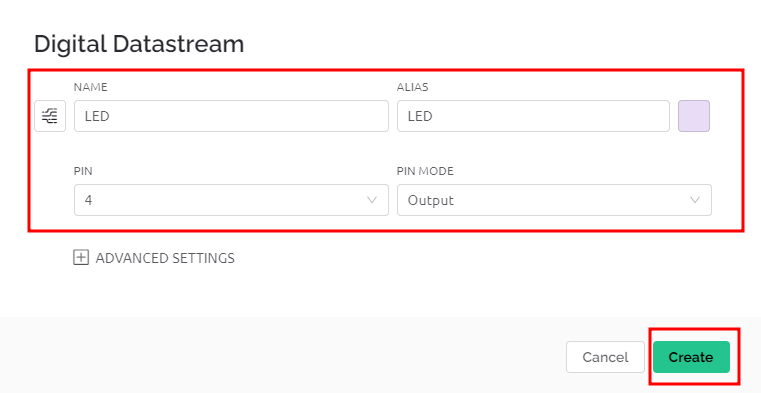Viewport: 761px width, 393px height.
Task: Click the PIN field label
Action: click(x=83, y=171)
